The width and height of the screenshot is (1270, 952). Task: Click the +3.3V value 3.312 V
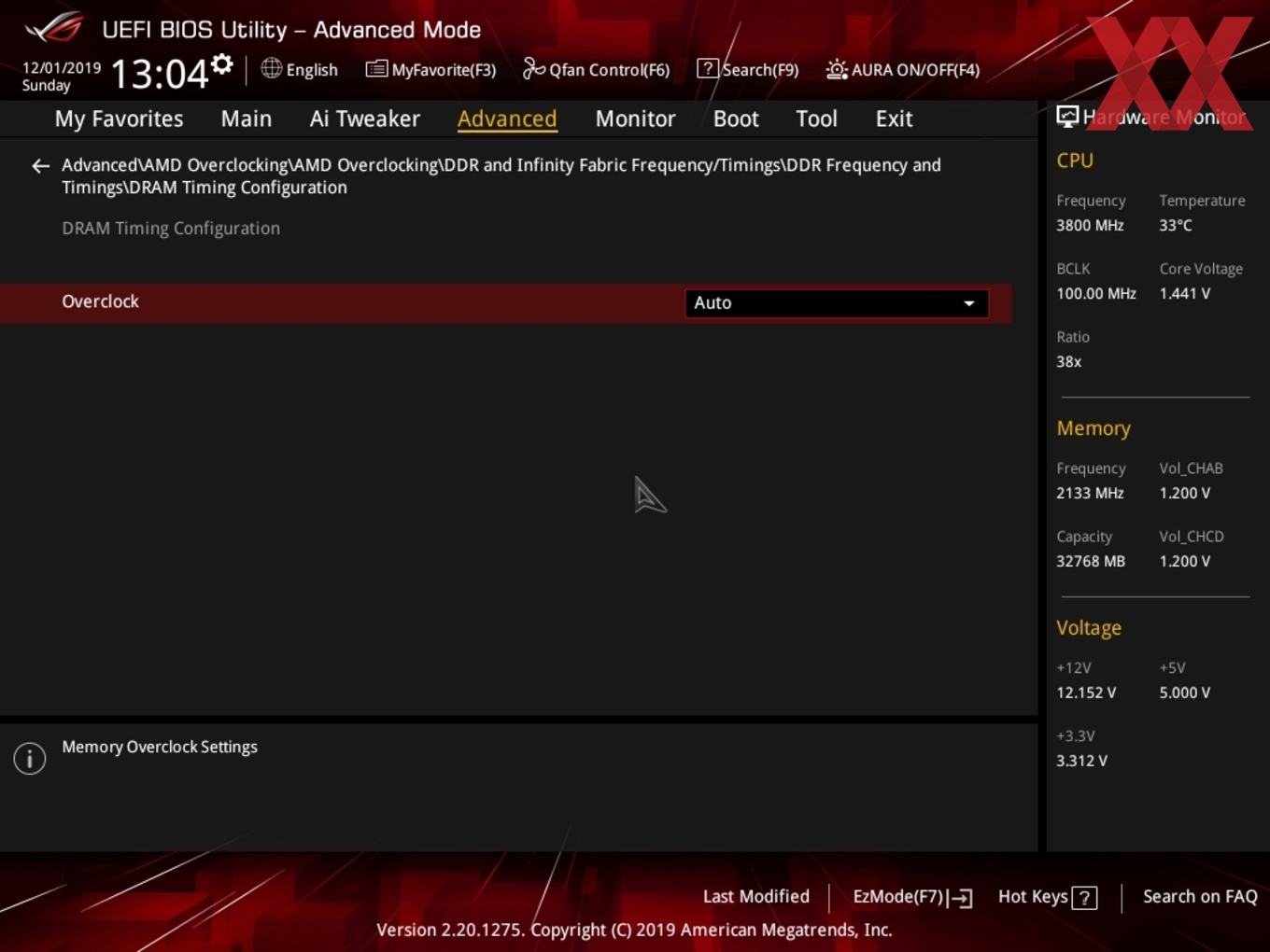click(1081, 761)
